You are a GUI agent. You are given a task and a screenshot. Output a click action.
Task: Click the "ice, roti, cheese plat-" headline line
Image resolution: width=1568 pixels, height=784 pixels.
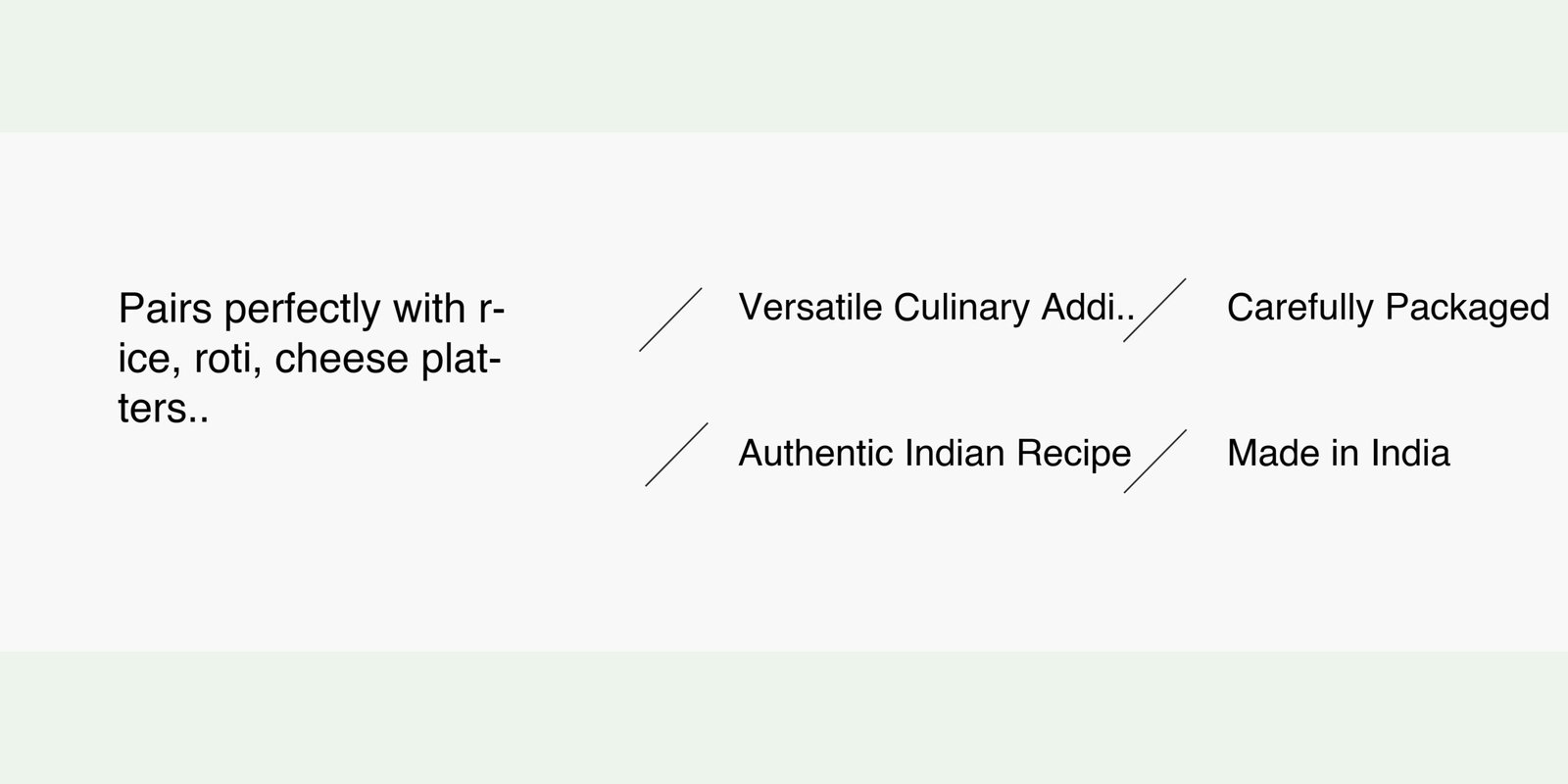310,360
